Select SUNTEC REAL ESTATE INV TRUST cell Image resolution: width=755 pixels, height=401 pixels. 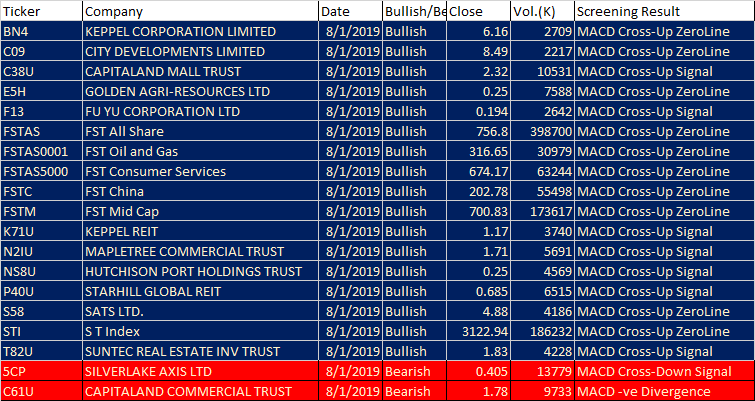coord(200,351)
